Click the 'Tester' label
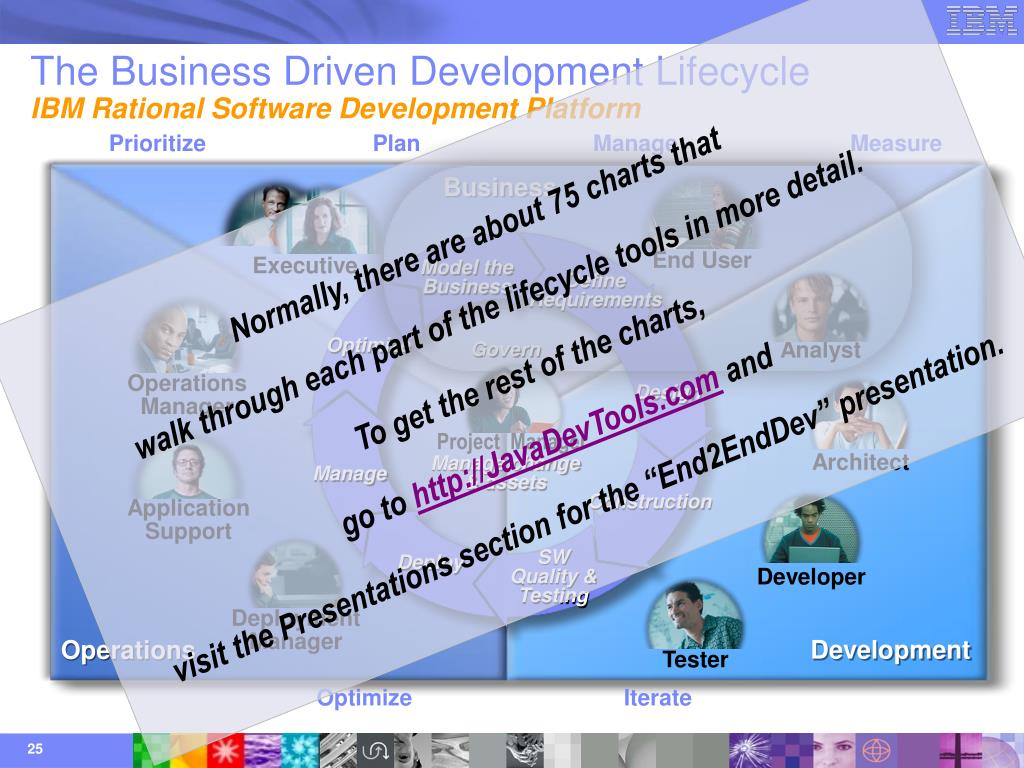This screenshot has height=768, width=1024. [695, 660]
